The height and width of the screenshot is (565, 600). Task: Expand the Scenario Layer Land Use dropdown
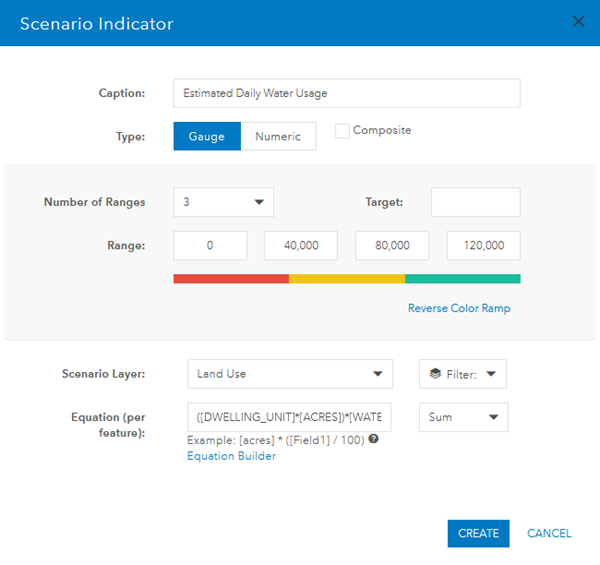point(289,374)
